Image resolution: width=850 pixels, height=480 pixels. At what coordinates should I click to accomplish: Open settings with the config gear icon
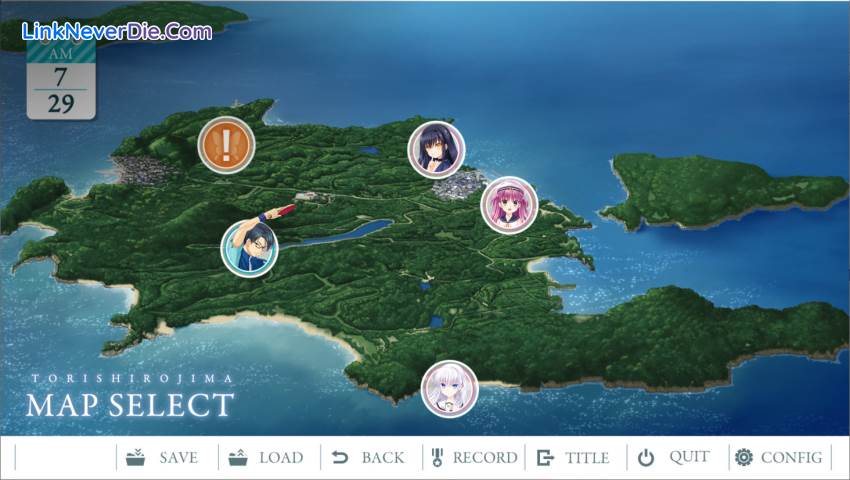pos(743,458)
